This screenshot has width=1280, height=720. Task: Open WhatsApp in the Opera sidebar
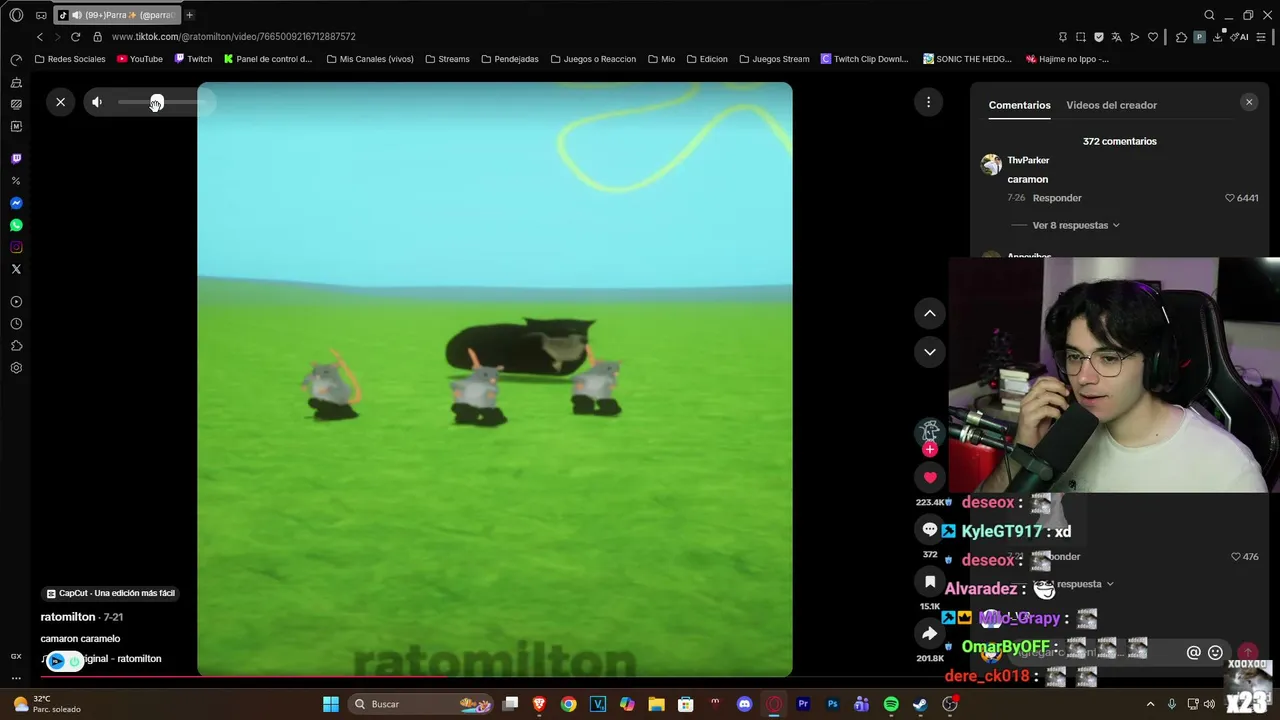pos(16,225)
